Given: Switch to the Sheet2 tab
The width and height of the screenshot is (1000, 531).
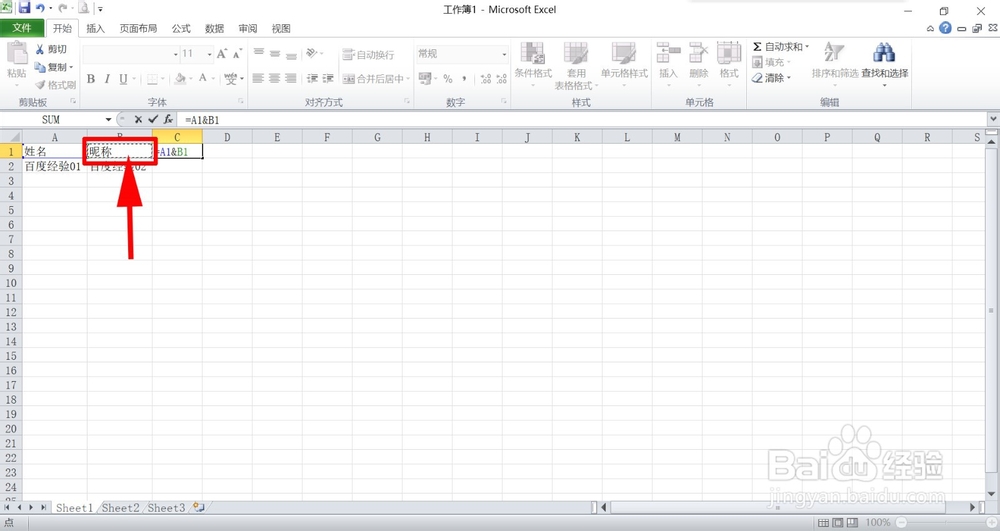Looking at the screenshot, I should (x=121, y=507).
